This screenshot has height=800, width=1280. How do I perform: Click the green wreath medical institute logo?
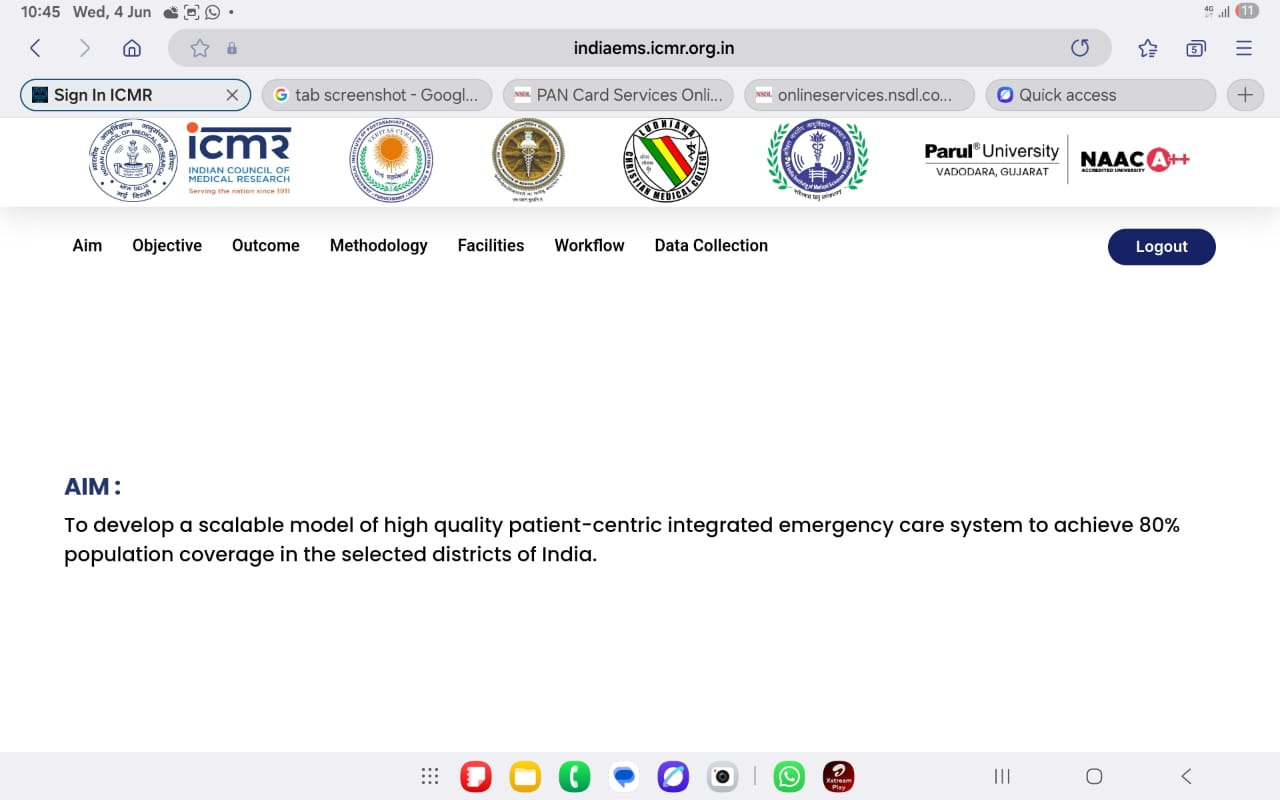click(818, 160)
